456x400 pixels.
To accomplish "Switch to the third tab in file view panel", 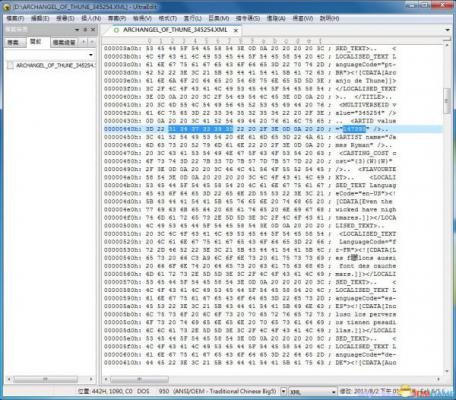I will (x=64, y=42).
